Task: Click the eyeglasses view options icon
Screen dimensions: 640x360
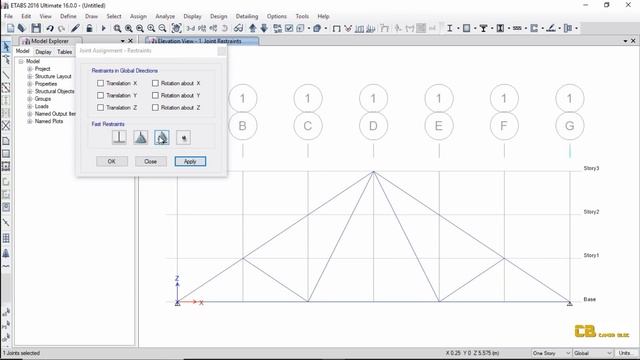Action: pos(238,28)
